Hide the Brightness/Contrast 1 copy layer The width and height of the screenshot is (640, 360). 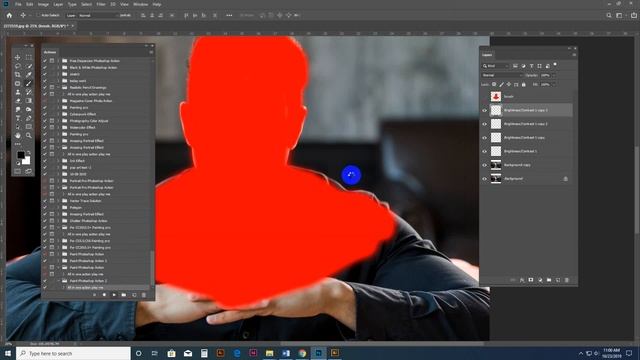pyautogui.click(x=484, y=138)
